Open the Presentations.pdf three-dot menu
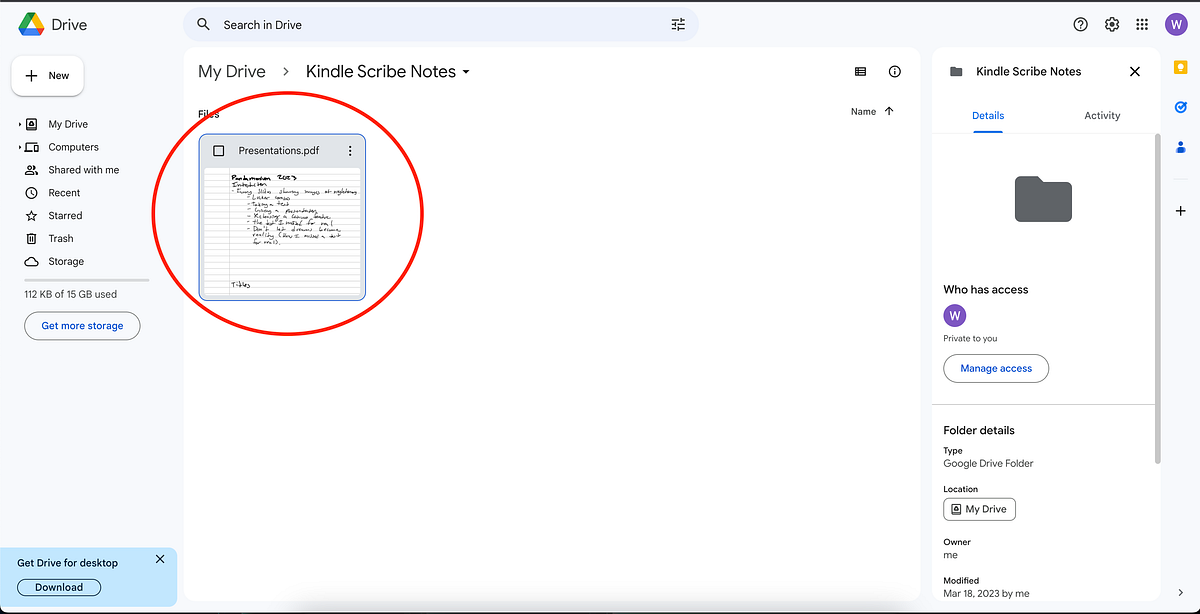The height and width of the screenshot is (614, 1200). tap(349, 150)
